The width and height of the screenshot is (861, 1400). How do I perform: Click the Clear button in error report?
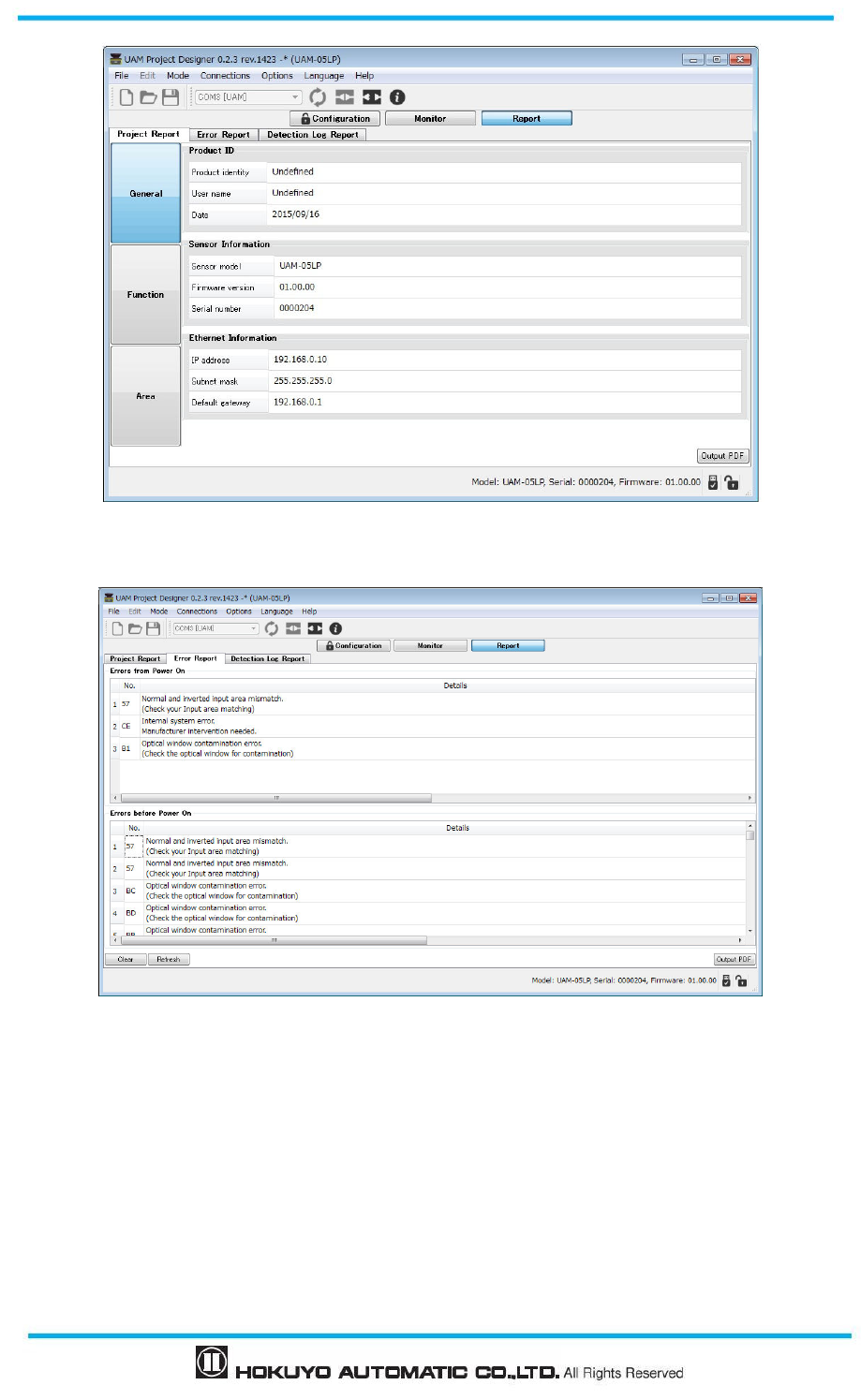point(126,960)
